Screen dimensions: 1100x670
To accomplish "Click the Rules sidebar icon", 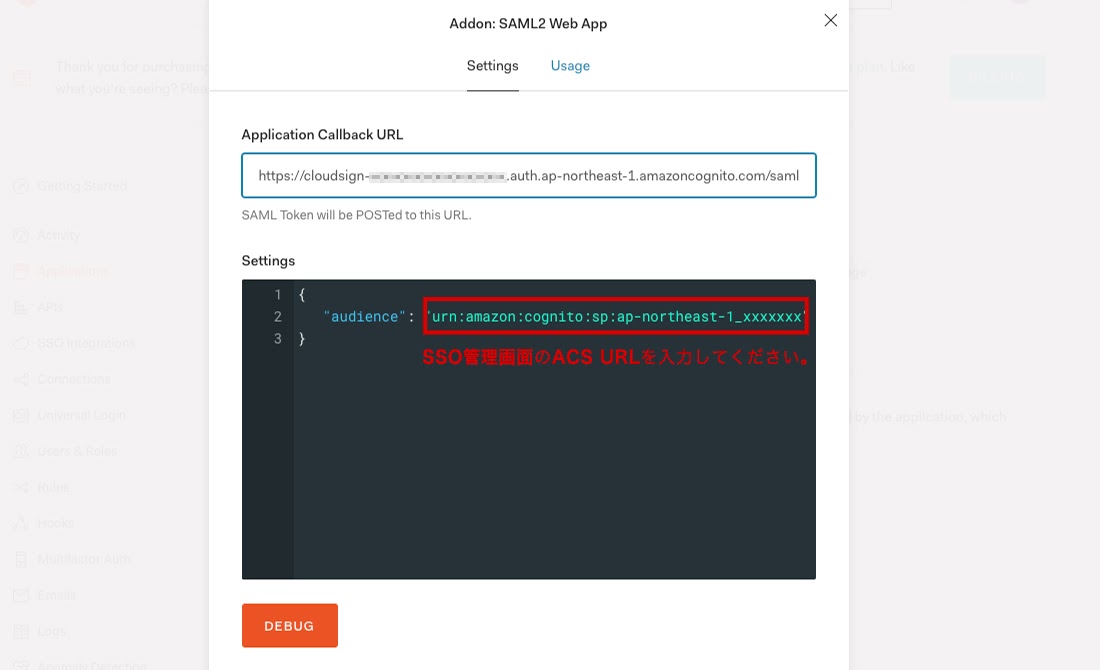I will 21,487.
